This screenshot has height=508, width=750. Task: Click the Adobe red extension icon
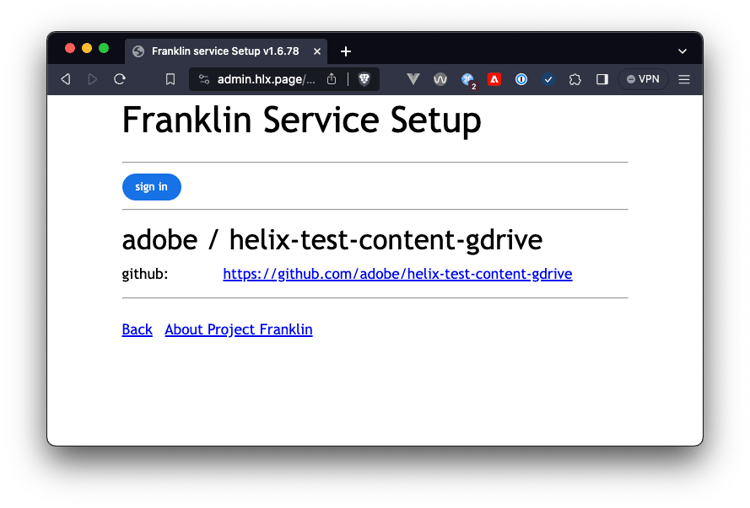(x=494, y=79)
